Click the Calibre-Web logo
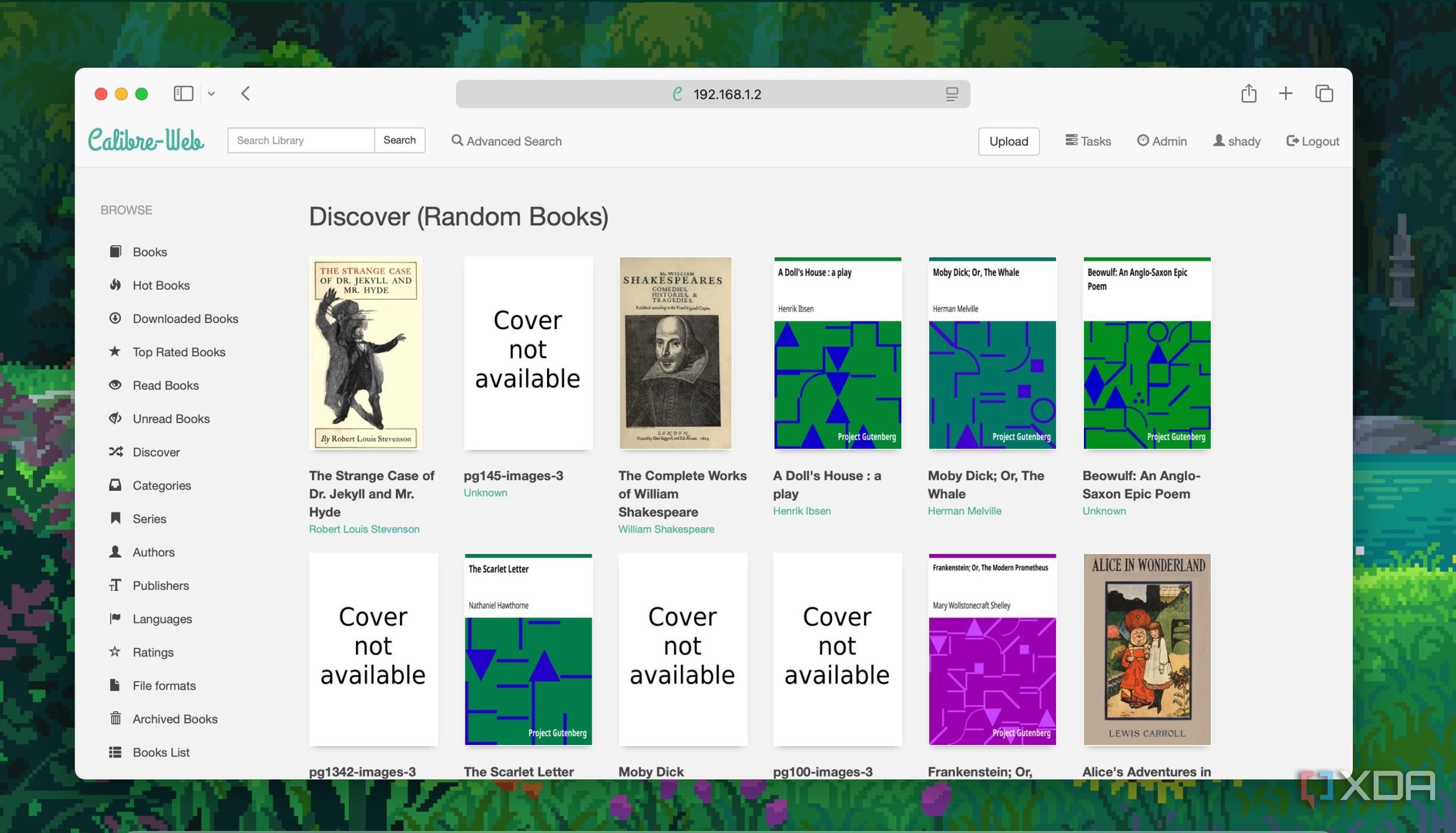The height and width of the screenshot is (833, 1456). click(x=146, y=140)
